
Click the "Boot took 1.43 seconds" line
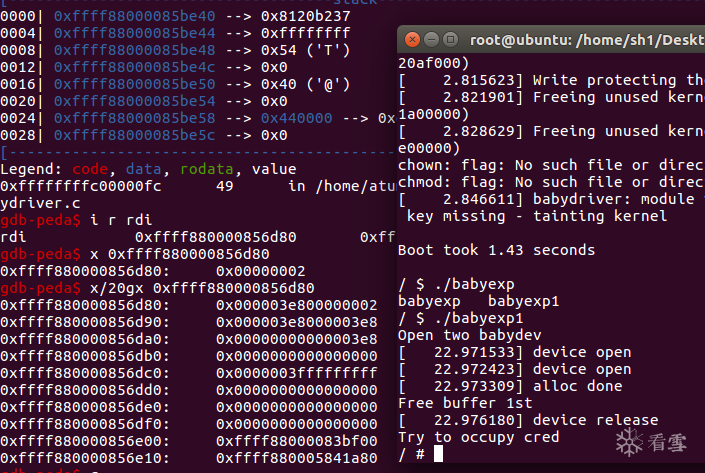click(x=496, y=249)
